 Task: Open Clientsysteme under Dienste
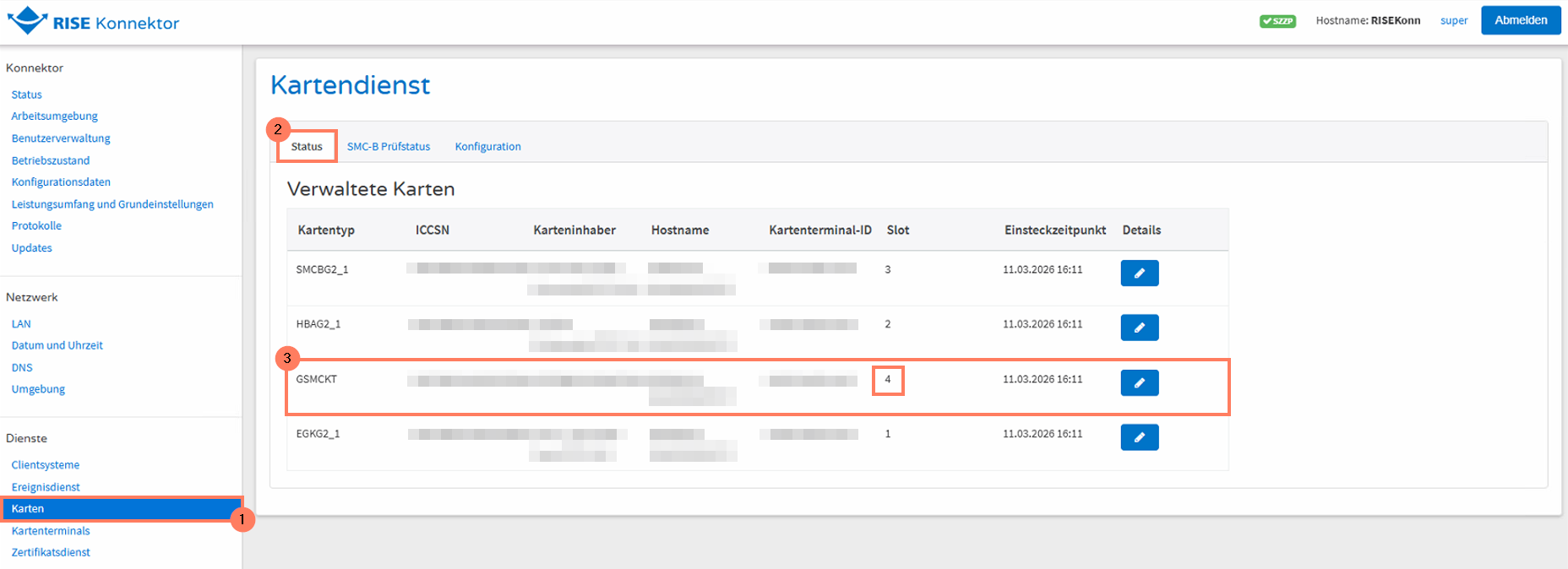click(x=45, y=465)
